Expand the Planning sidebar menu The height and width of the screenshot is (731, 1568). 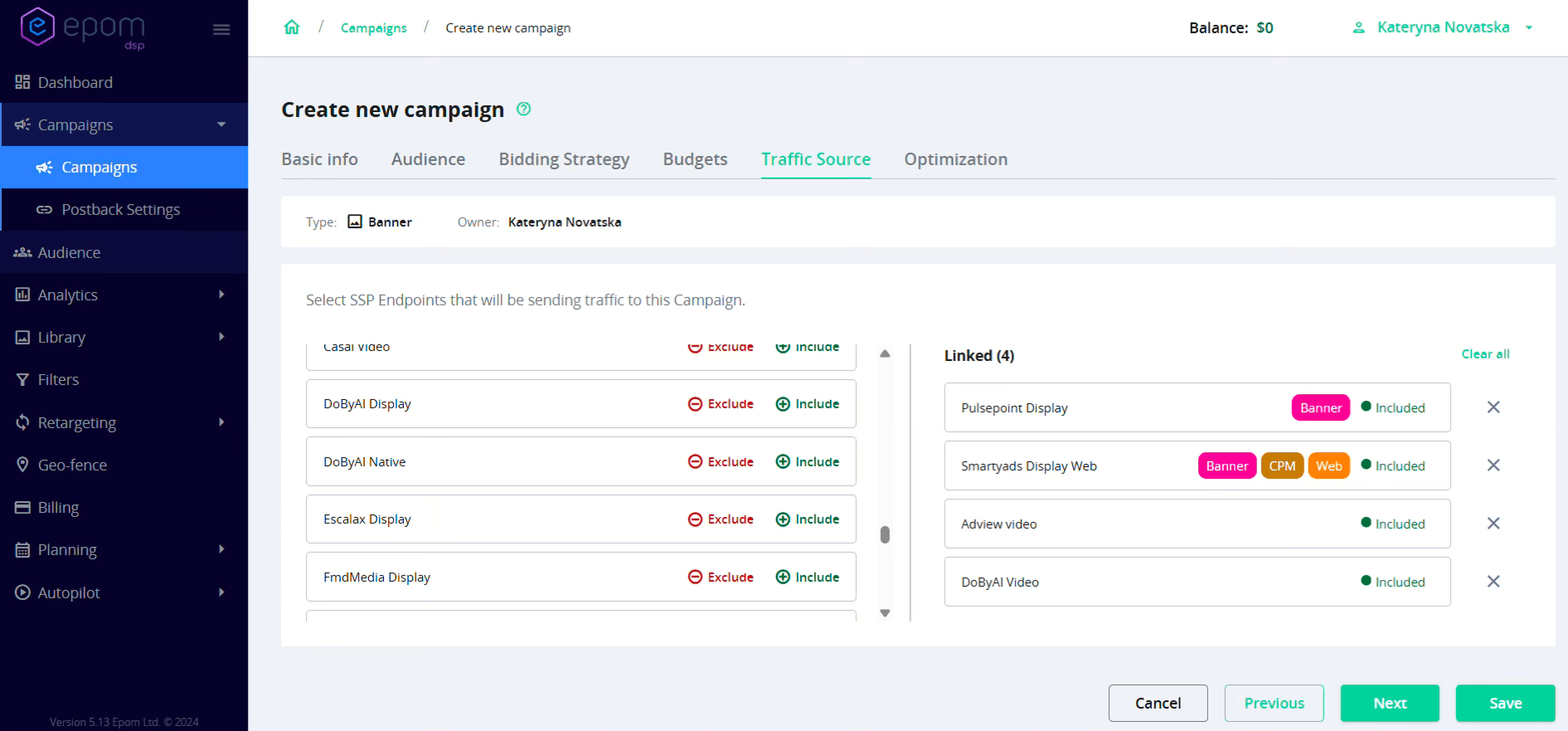click(221, 549)
